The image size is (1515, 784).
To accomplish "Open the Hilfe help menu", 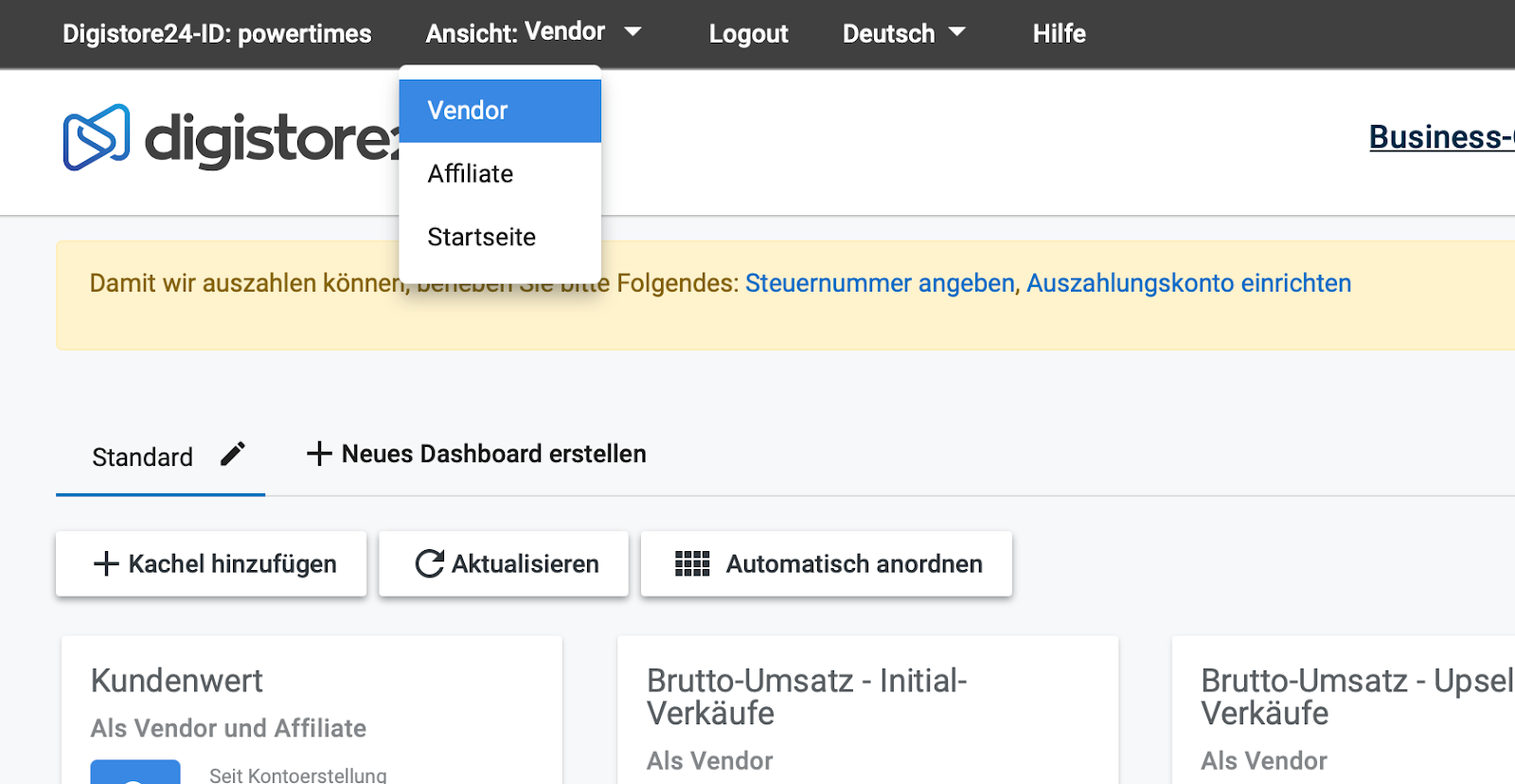I will (x=1059, y=34).
